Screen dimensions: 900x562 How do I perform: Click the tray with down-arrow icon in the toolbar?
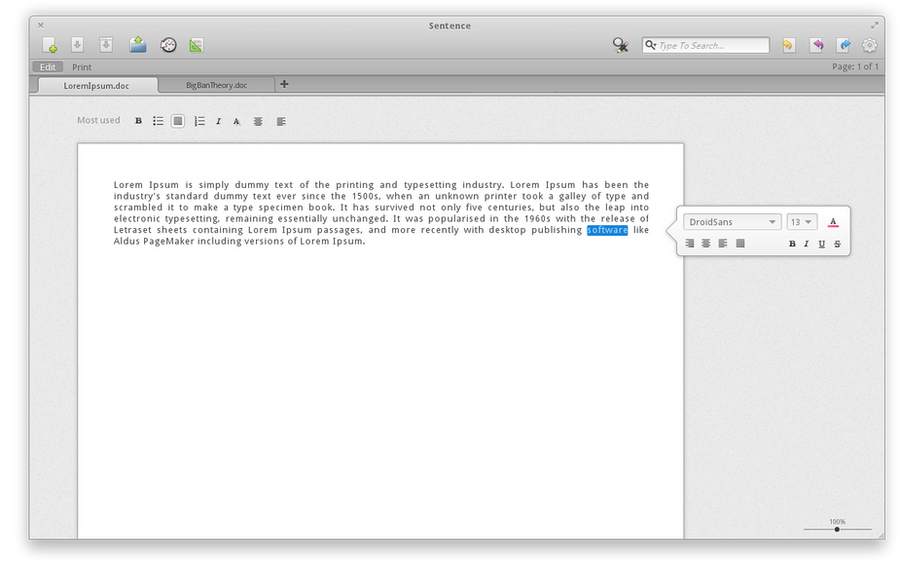(106, 45)
